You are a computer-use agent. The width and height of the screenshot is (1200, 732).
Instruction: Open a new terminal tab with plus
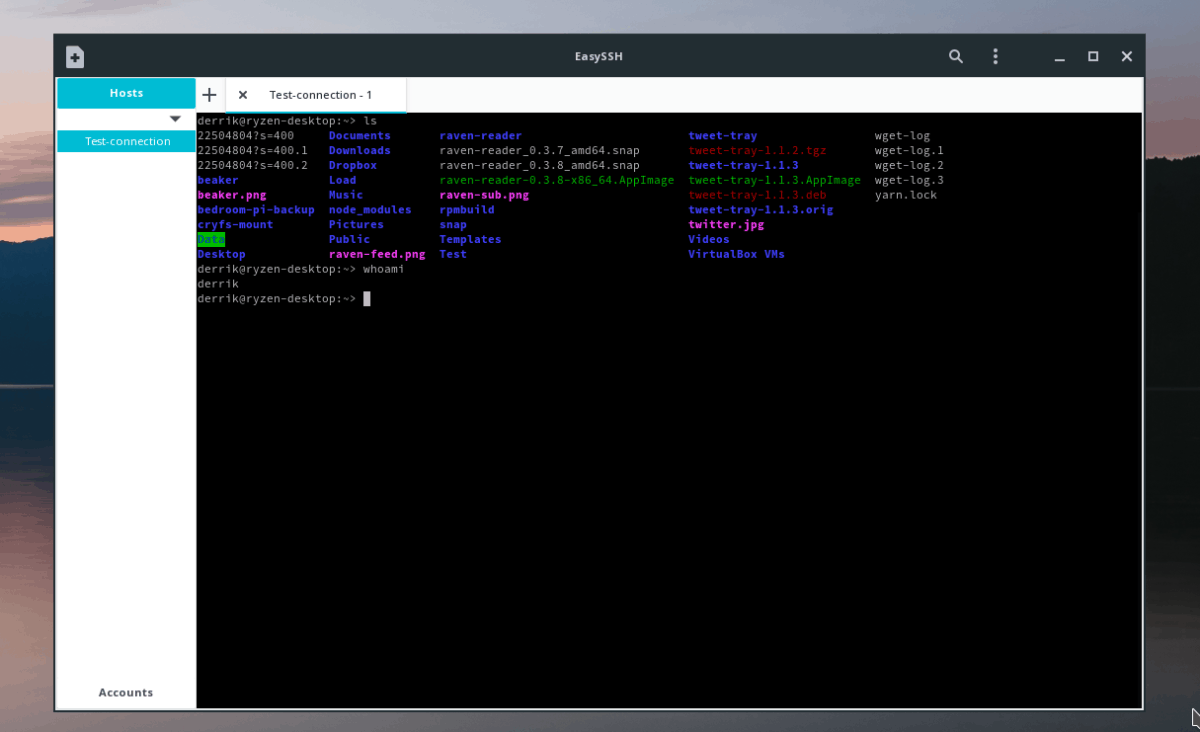pos(209,95)
